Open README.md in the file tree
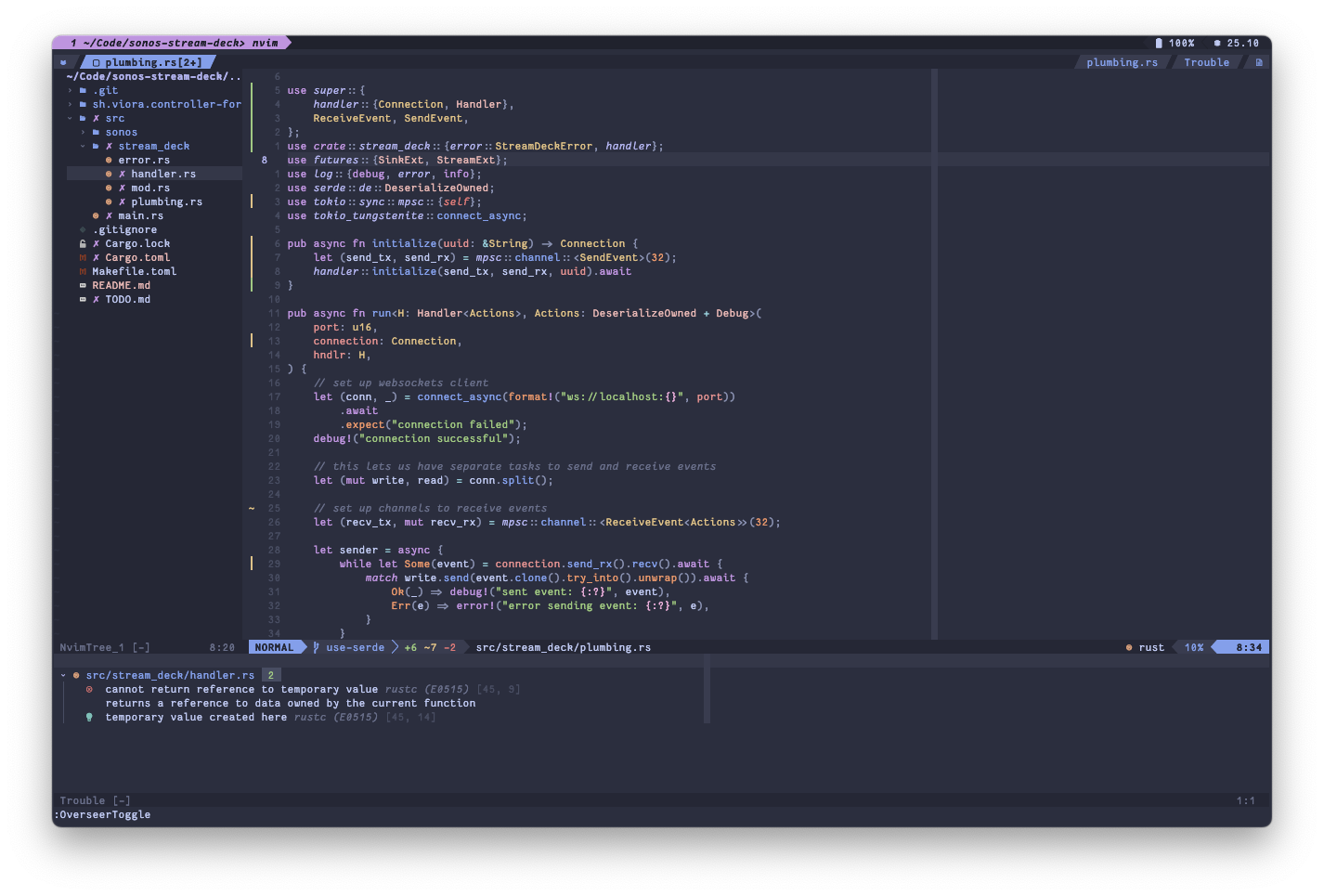The image size is (1324, 896). coord(121,286)
